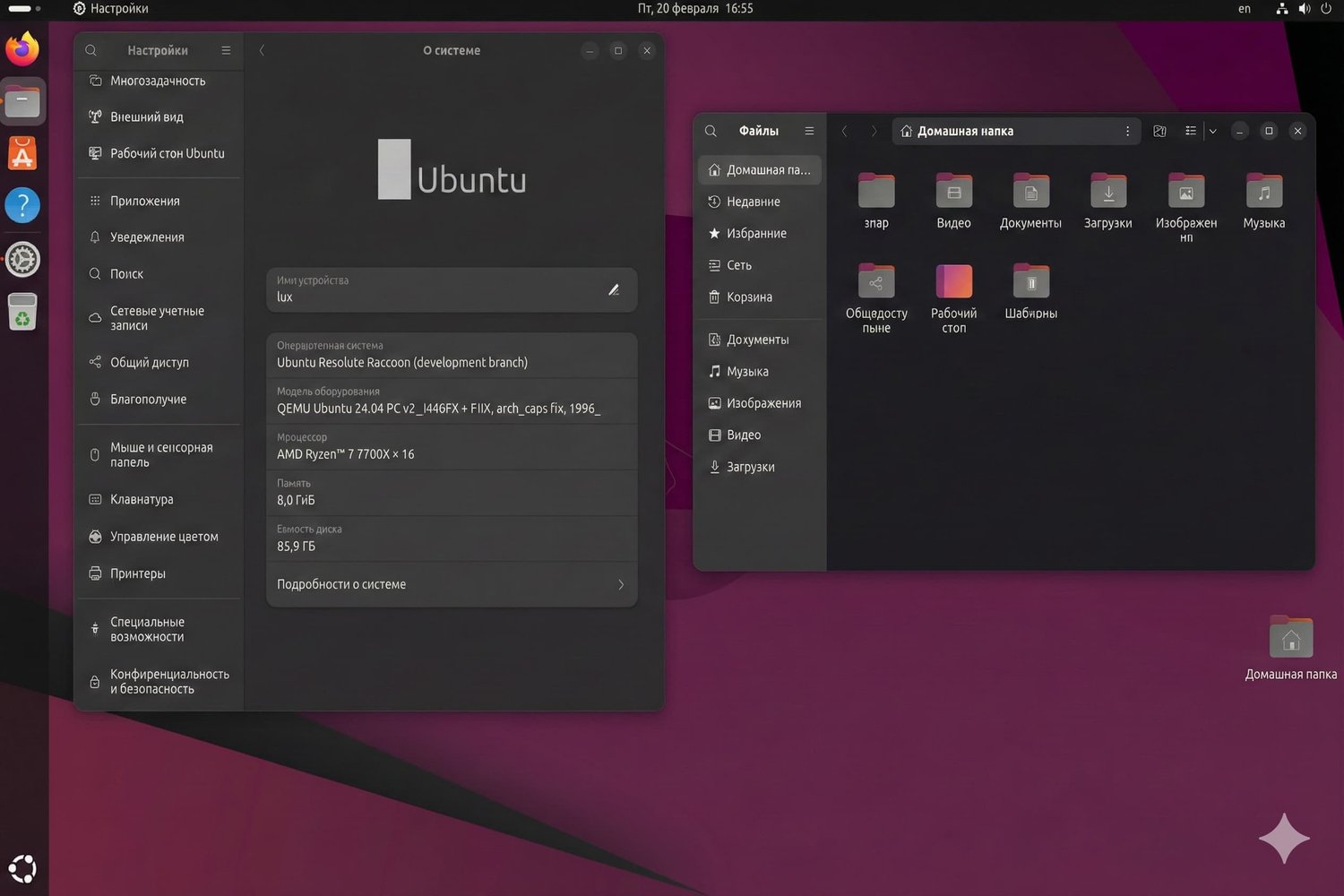Viewport: 1344px width, 896px height.
Task: Adjust system volume from top bar
Action: [x=1304, y=9]
